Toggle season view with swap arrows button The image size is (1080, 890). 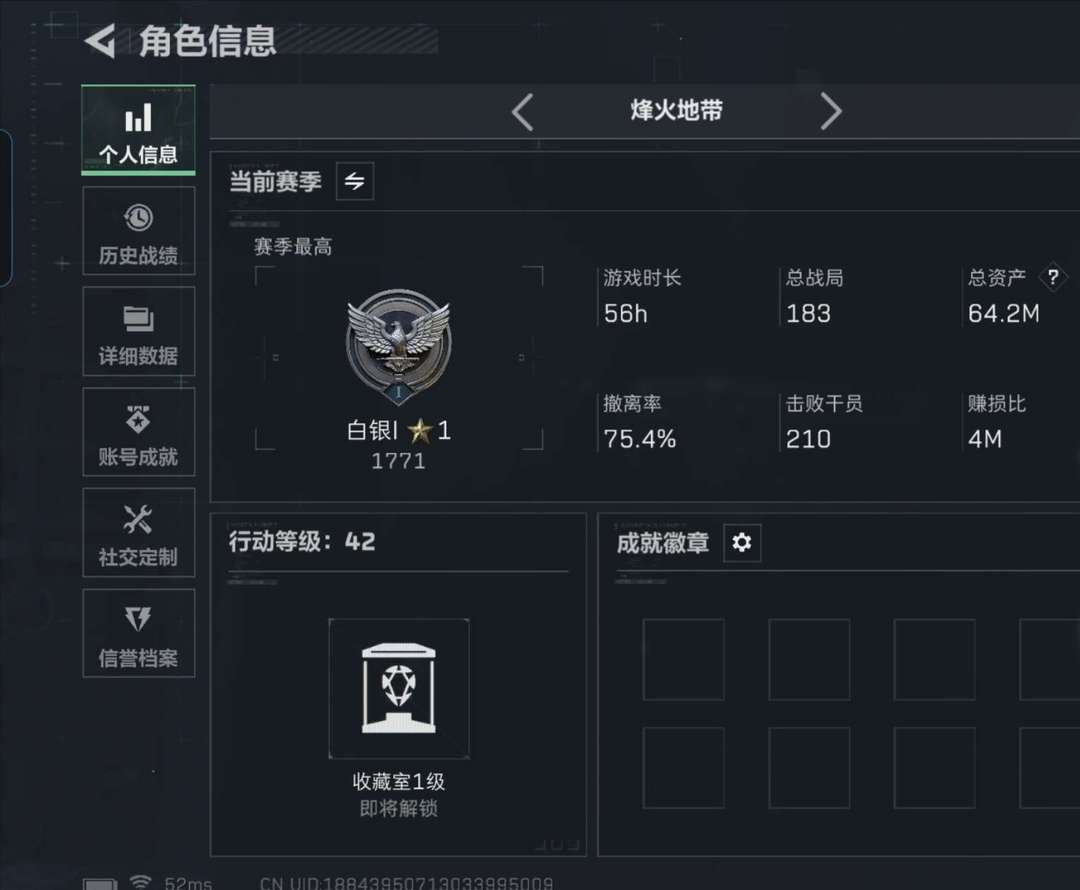click(355, 181)
